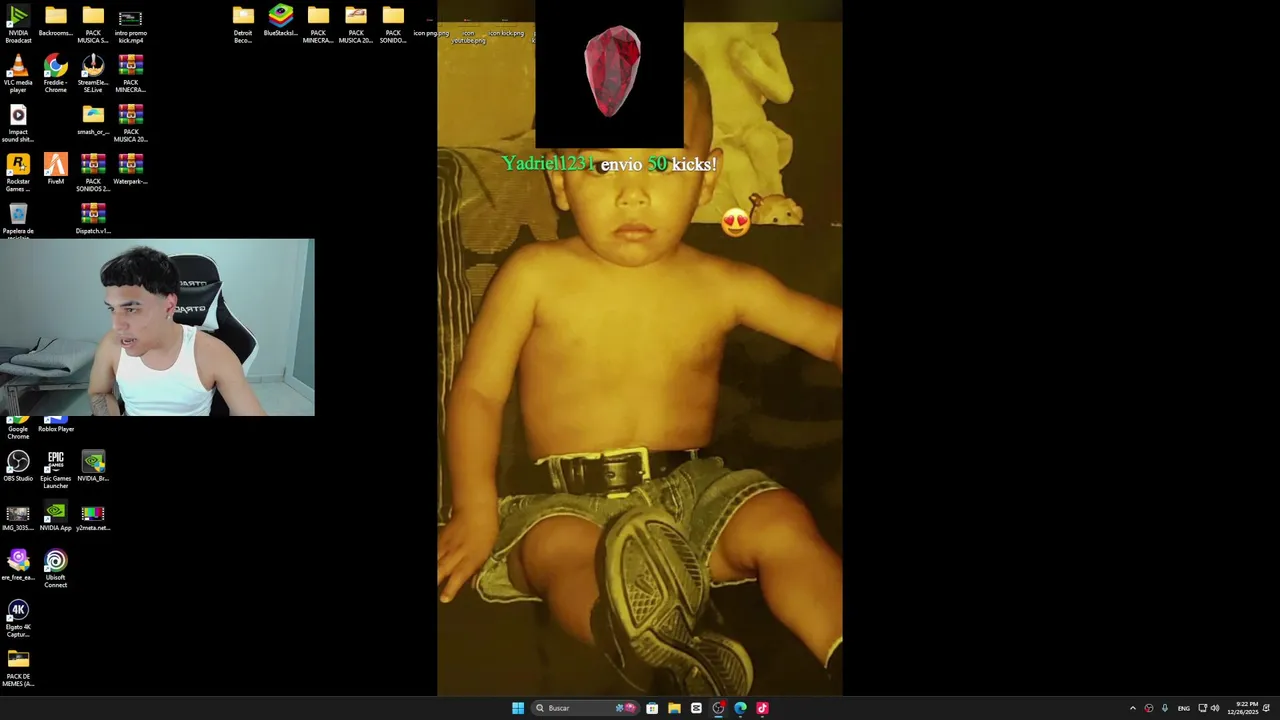Expand hidden system tray icons
The height and width of the screenshot is (720, 1280).
point(1132,708)
